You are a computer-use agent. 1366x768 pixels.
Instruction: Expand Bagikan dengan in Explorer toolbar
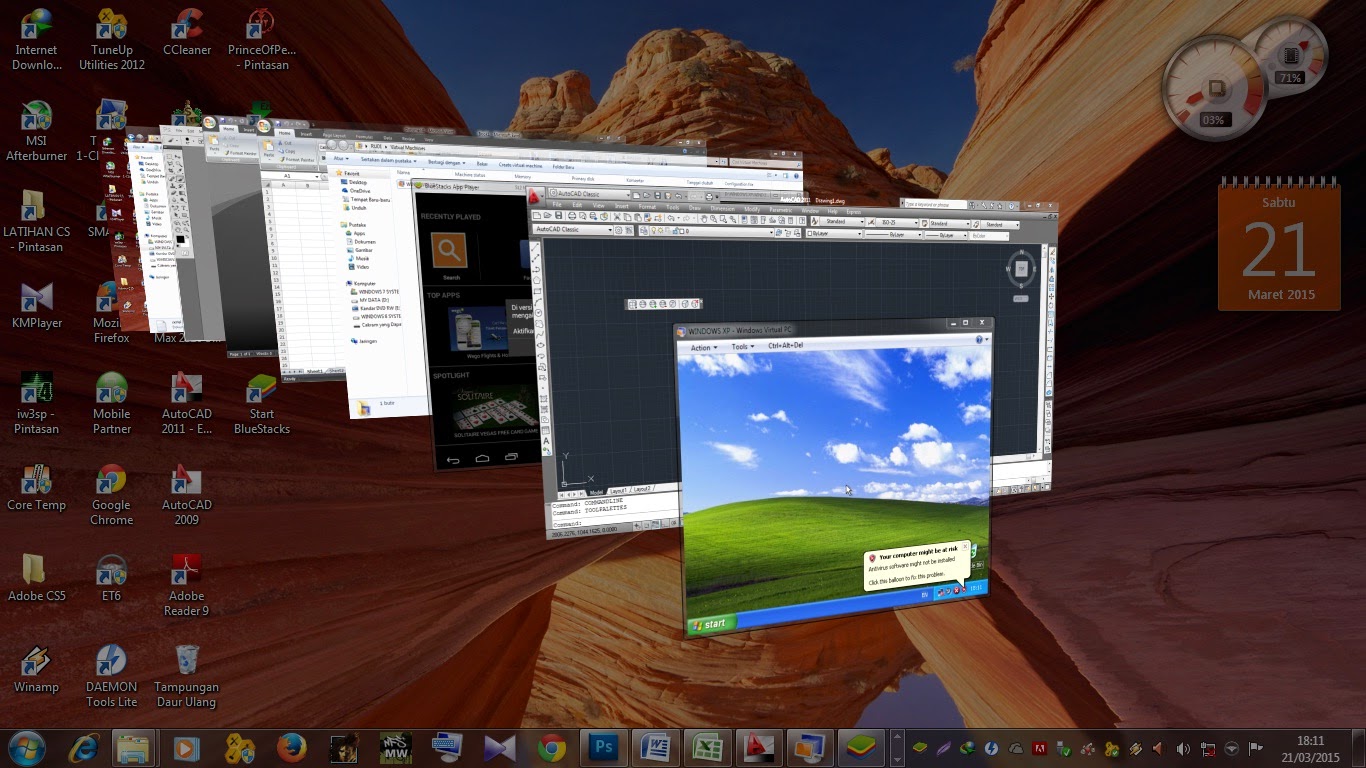click(448, 161)
